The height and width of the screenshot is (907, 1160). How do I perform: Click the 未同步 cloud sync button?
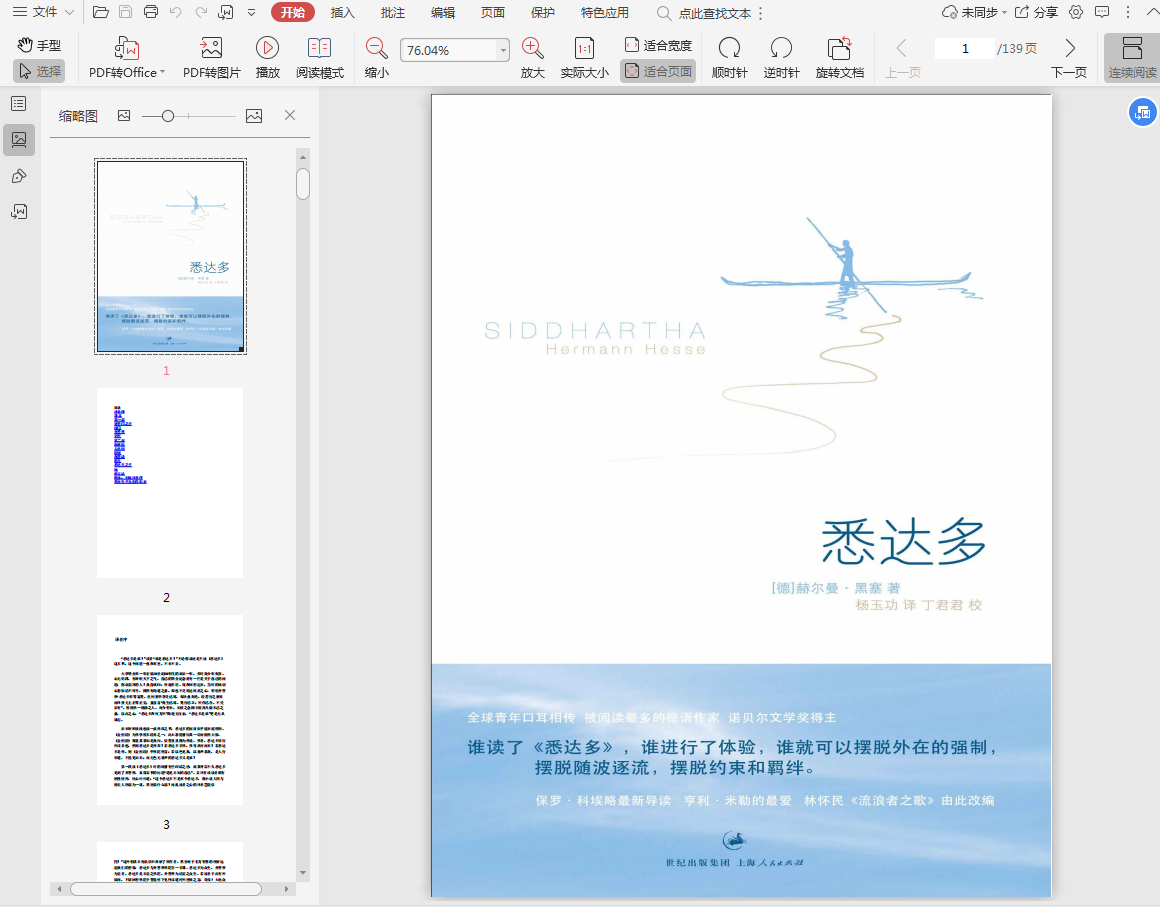[974, 13]
